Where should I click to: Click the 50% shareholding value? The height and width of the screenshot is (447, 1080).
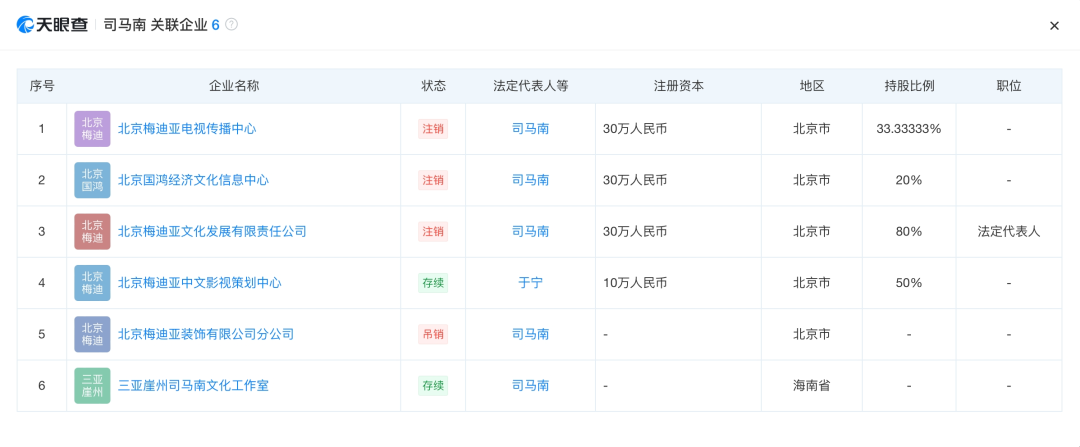click(x=909, y=283)
